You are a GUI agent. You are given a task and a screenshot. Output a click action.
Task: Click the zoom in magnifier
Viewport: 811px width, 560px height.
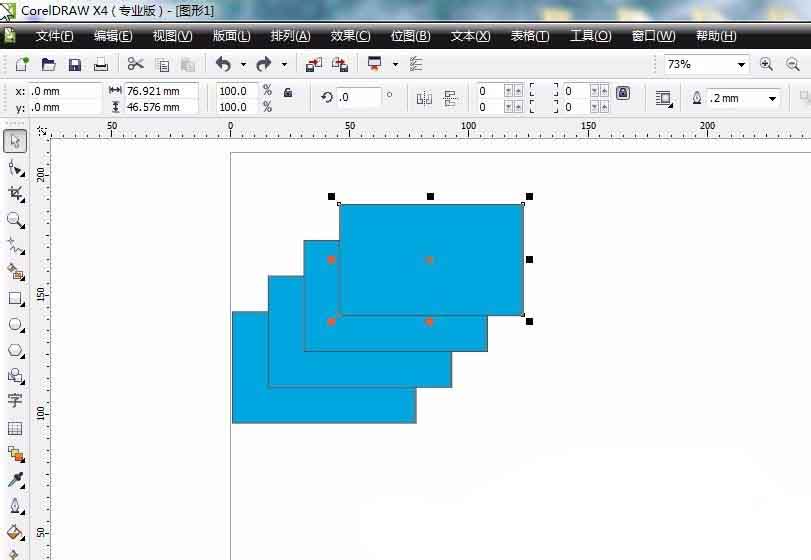[x=767, y=64]
